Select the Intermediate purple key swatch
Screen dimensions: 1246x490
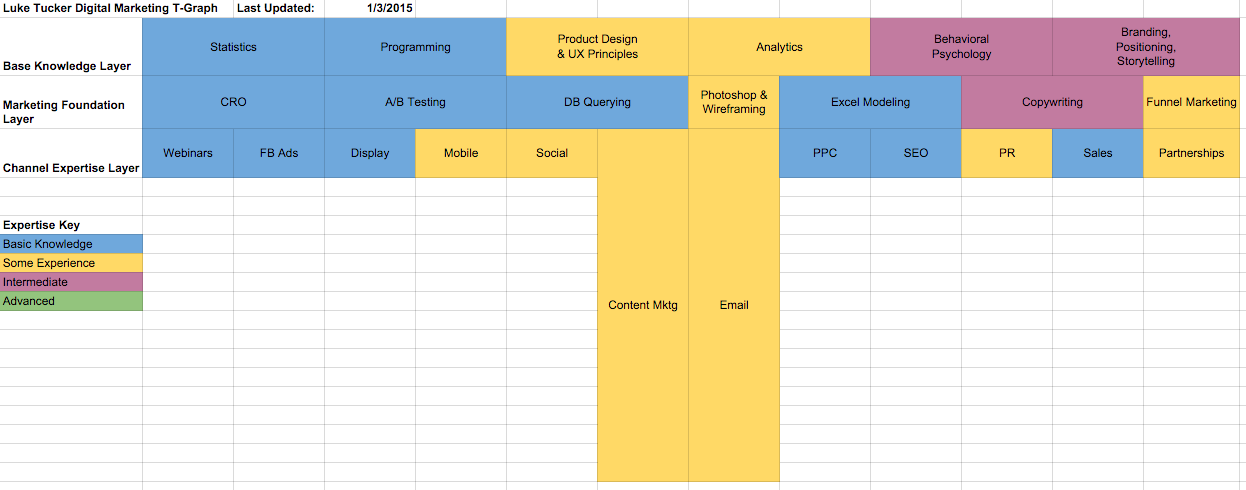point(71,282)
